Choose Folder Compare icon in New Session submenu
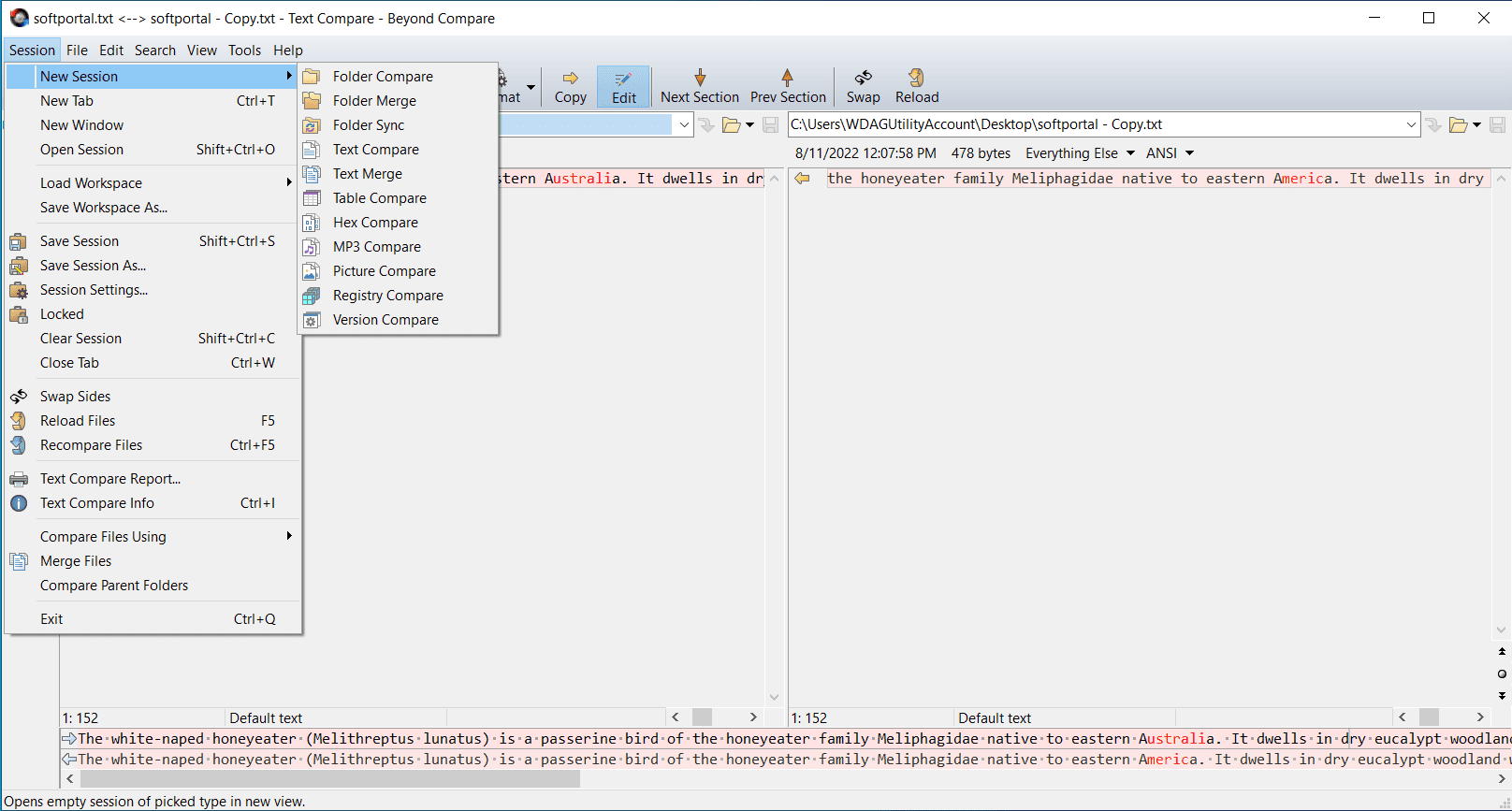 pos(312,77)
